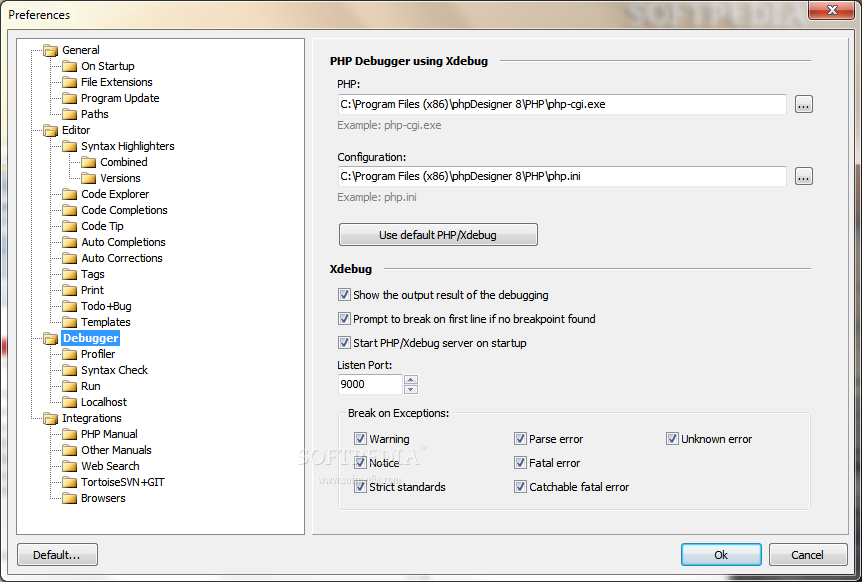Click the Default... button
Image resolution: width=862 pixels, height=582 pixels.
[57, 555]
